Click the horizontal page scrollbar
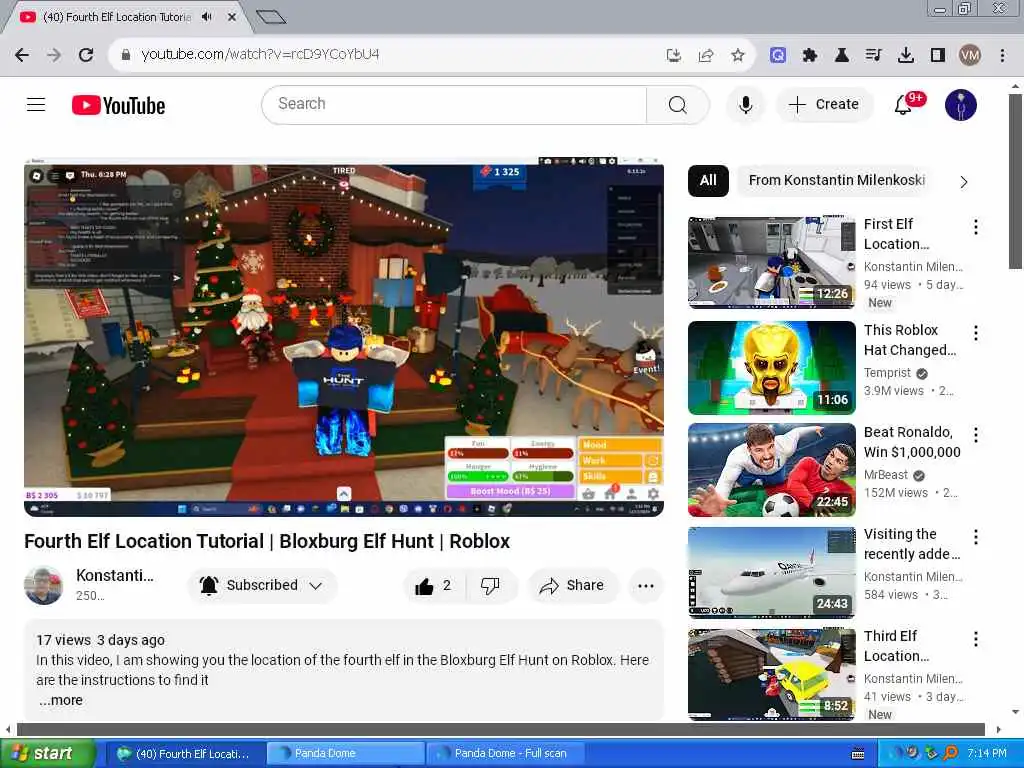The width and height of the screenshot is (1024, 768). pos(501,729)
